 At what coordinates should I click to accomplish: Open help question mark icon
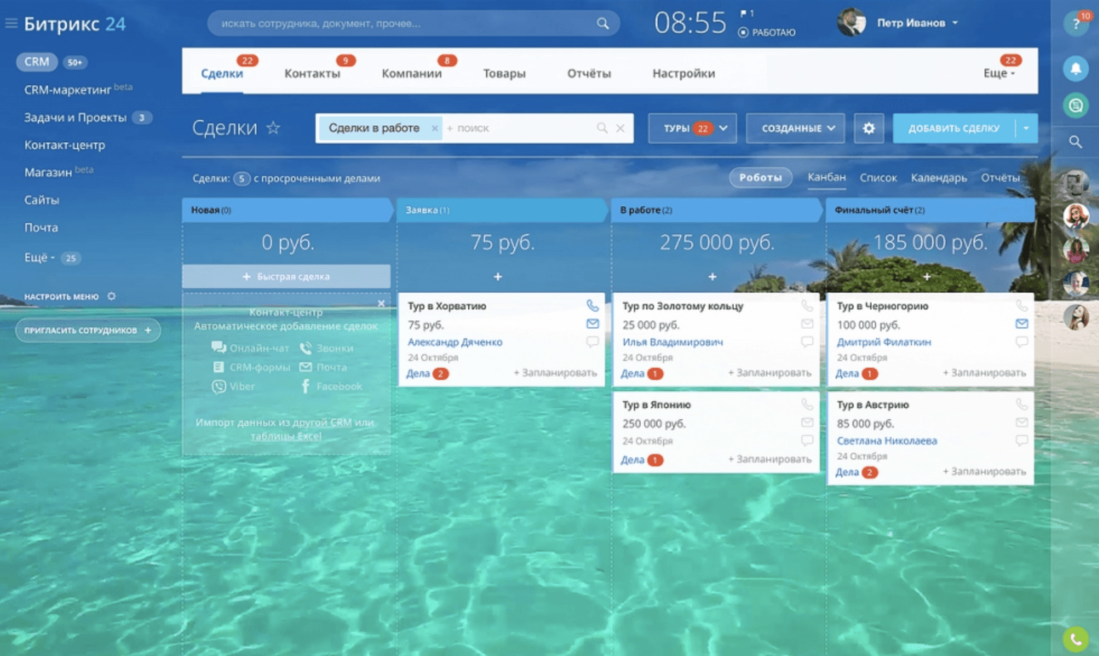(1075, 24)
